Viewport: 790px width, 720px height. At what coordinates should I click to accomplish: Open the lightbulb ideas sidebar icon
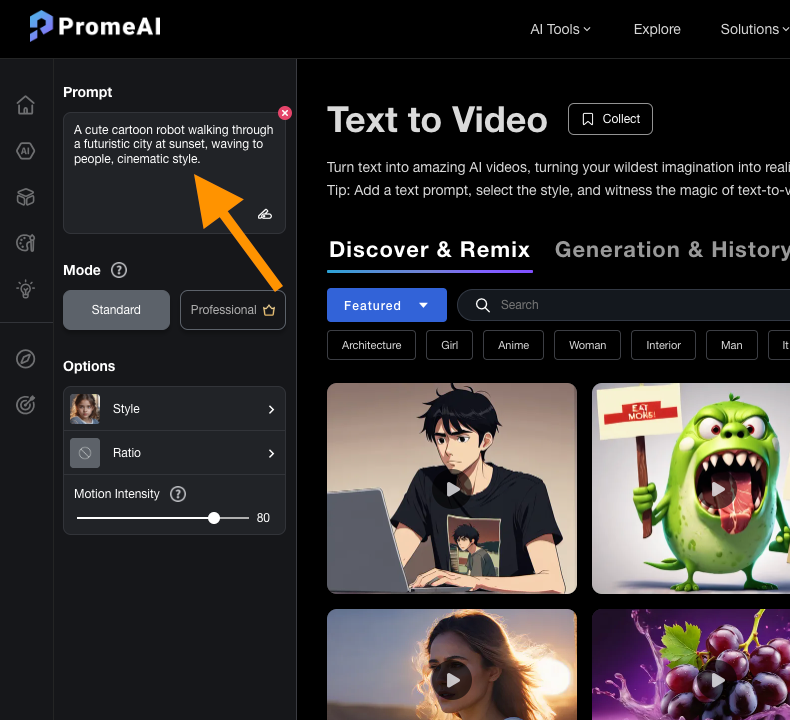26,289
